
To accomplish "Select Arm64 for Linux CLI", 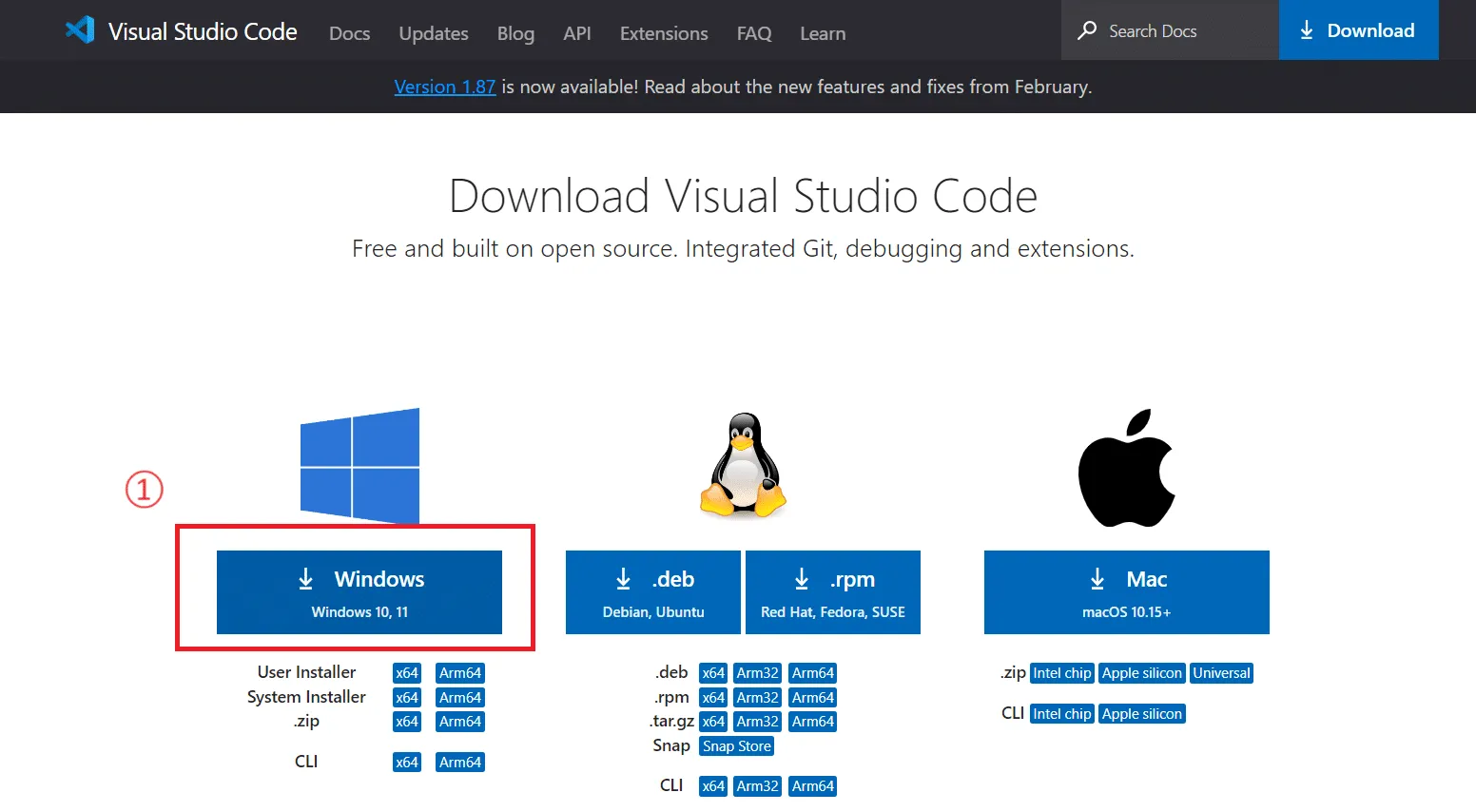I will coord(813,786).
